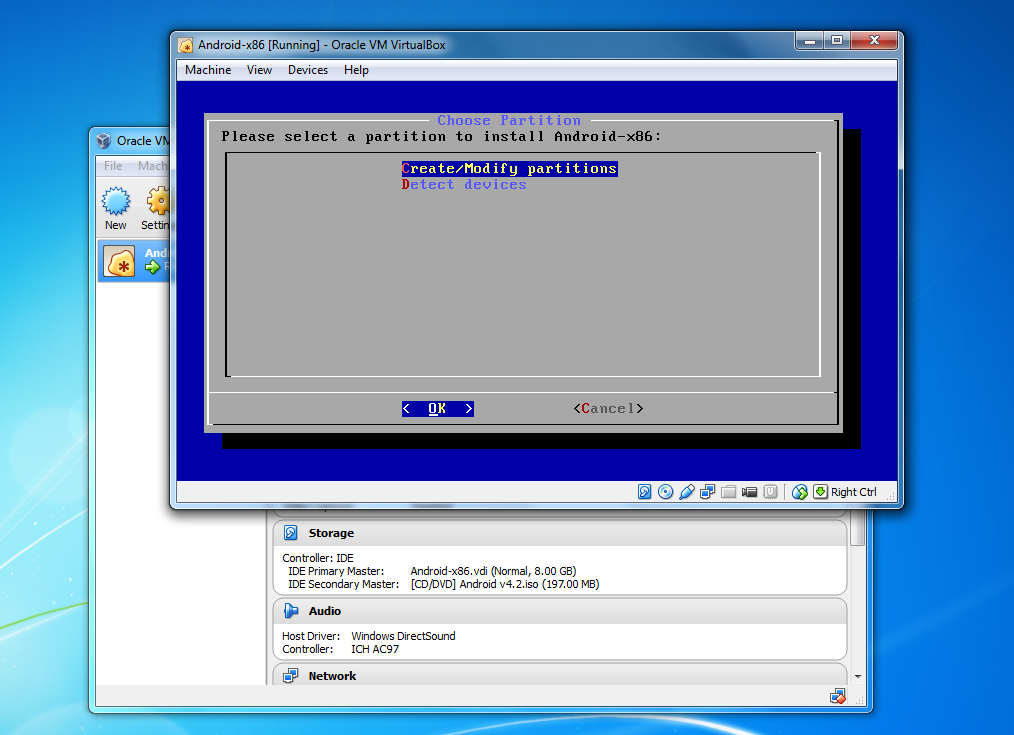Screen dimensions: 1014x735
Task: Click the VirtualBox icon in VM title bar
Action: tap(186, 45)
